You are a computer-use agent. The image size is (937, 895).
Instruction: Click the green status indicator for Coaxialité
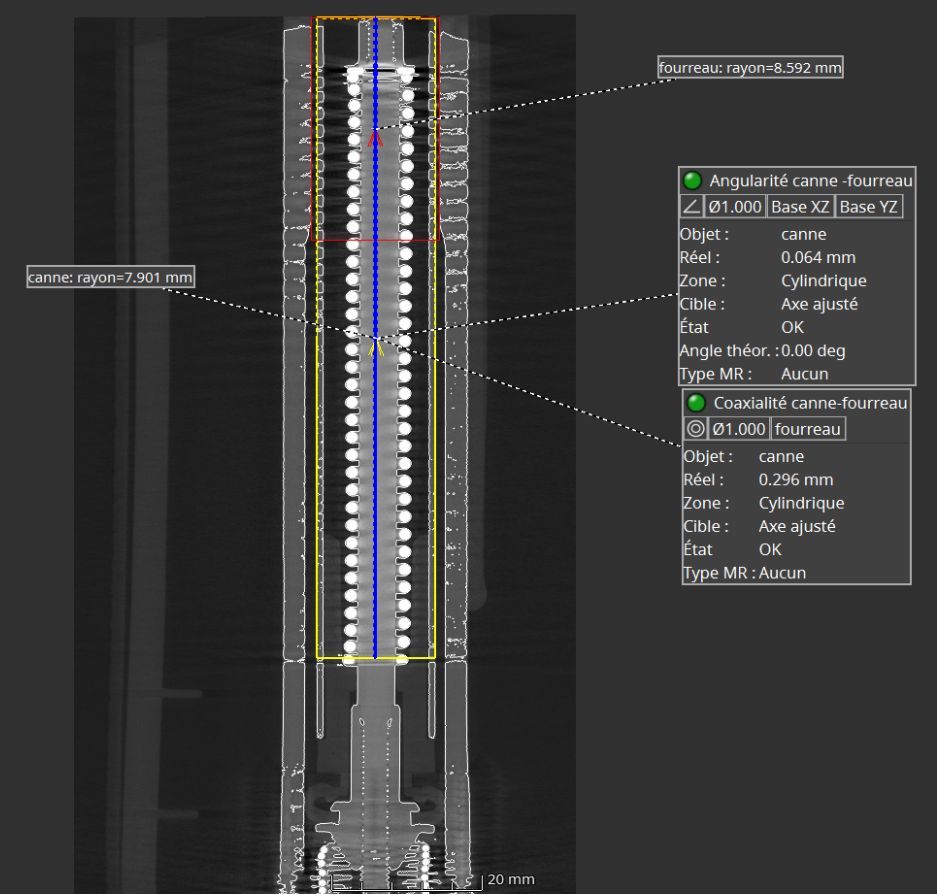pos(696,403)
